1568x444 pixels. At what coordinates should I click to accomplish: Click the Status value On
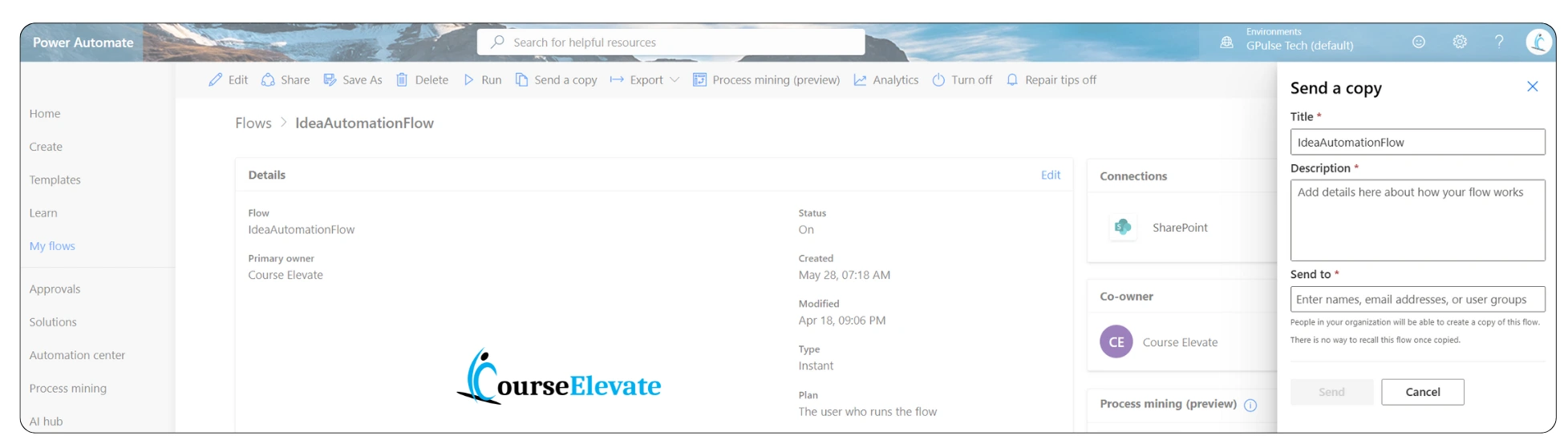[806, 229]
